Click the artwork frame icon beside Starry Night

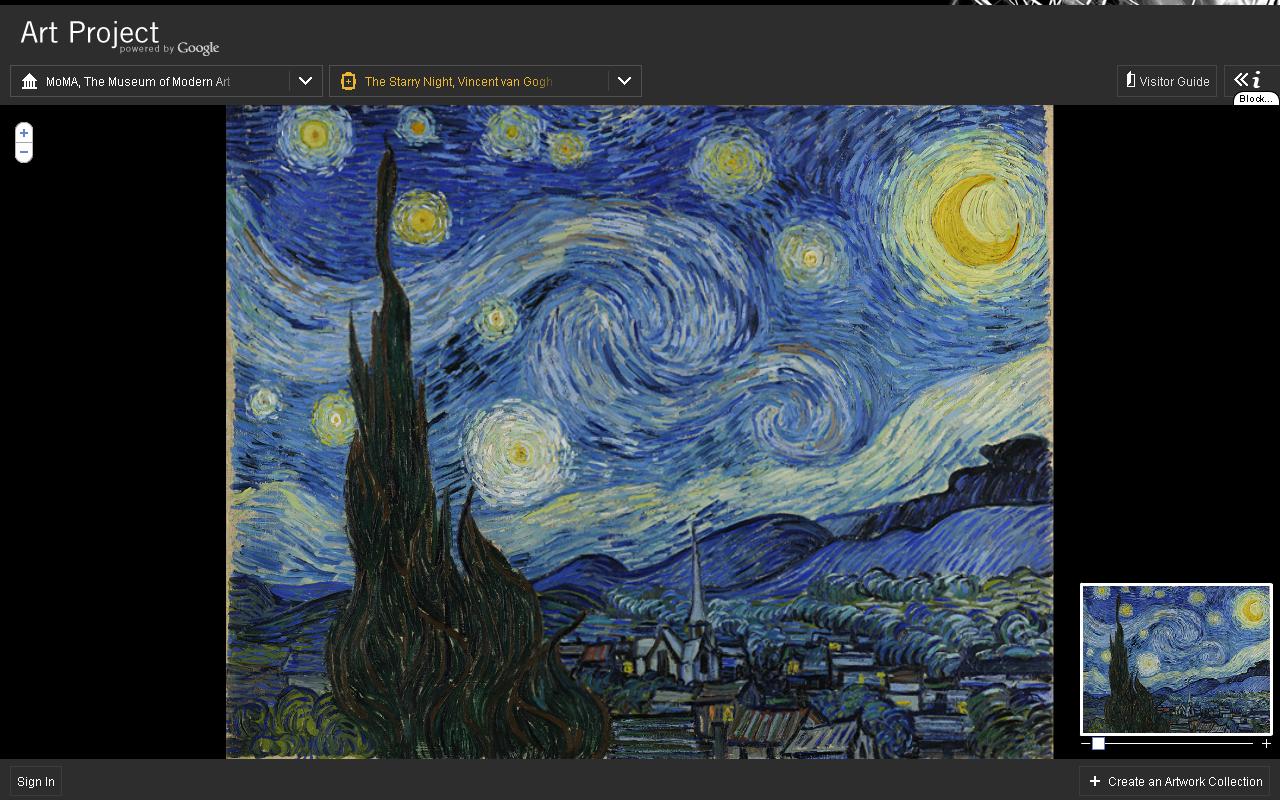[348, 81]
